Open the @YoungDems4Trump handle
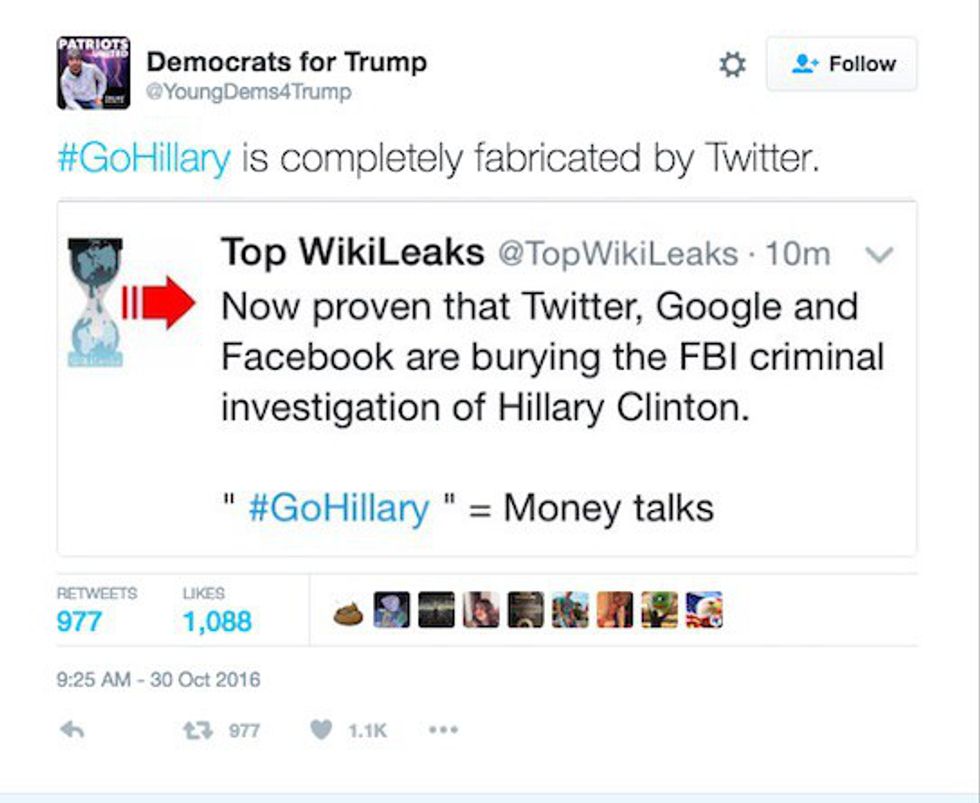 coord(248,92)
